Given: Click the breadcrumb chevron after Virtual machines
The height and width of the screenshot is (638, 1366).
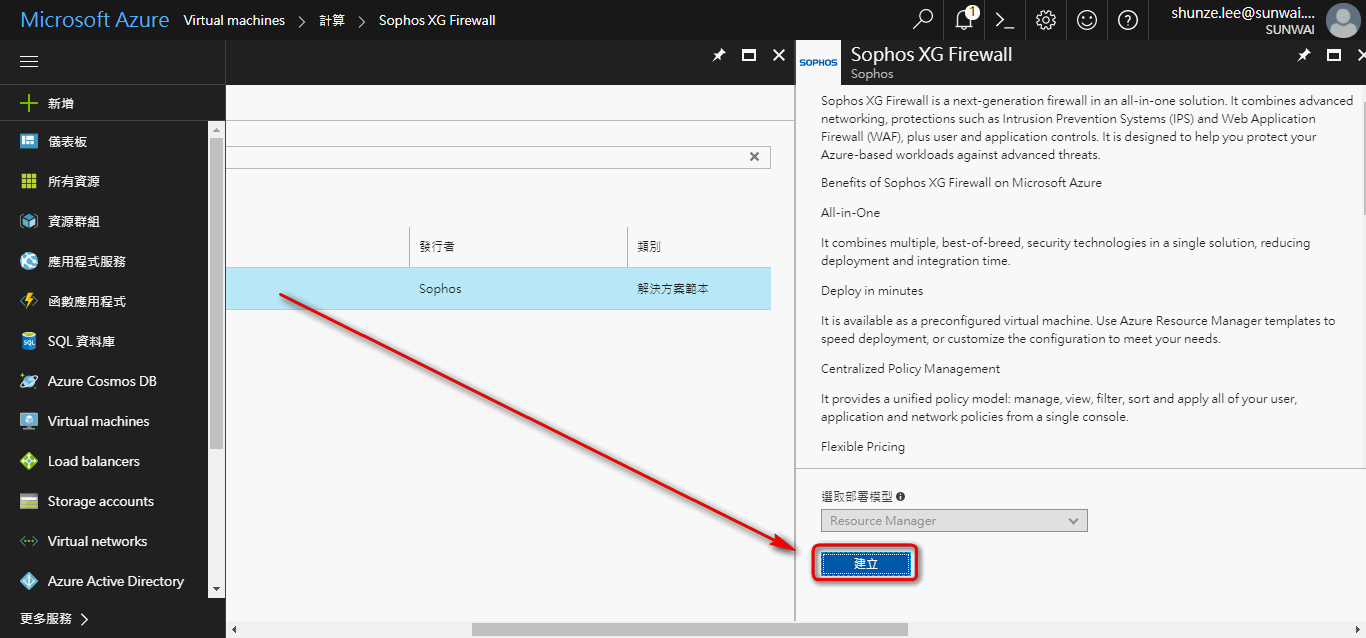Looking at the screenshot, I should click(302, 20).
